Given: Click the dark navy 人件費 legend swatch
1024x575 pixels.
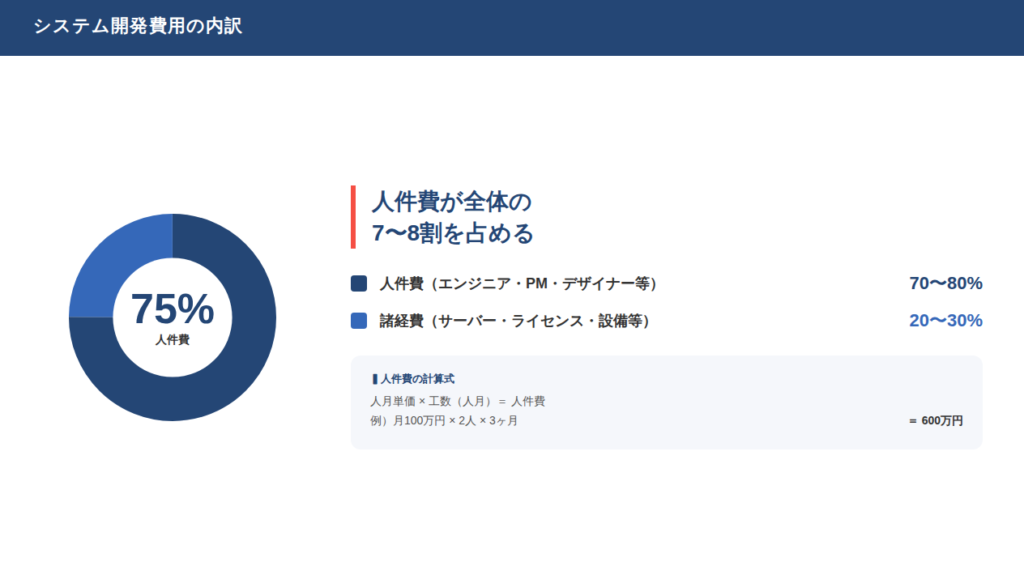Looking at the screenshot, I should click(359, 284).
